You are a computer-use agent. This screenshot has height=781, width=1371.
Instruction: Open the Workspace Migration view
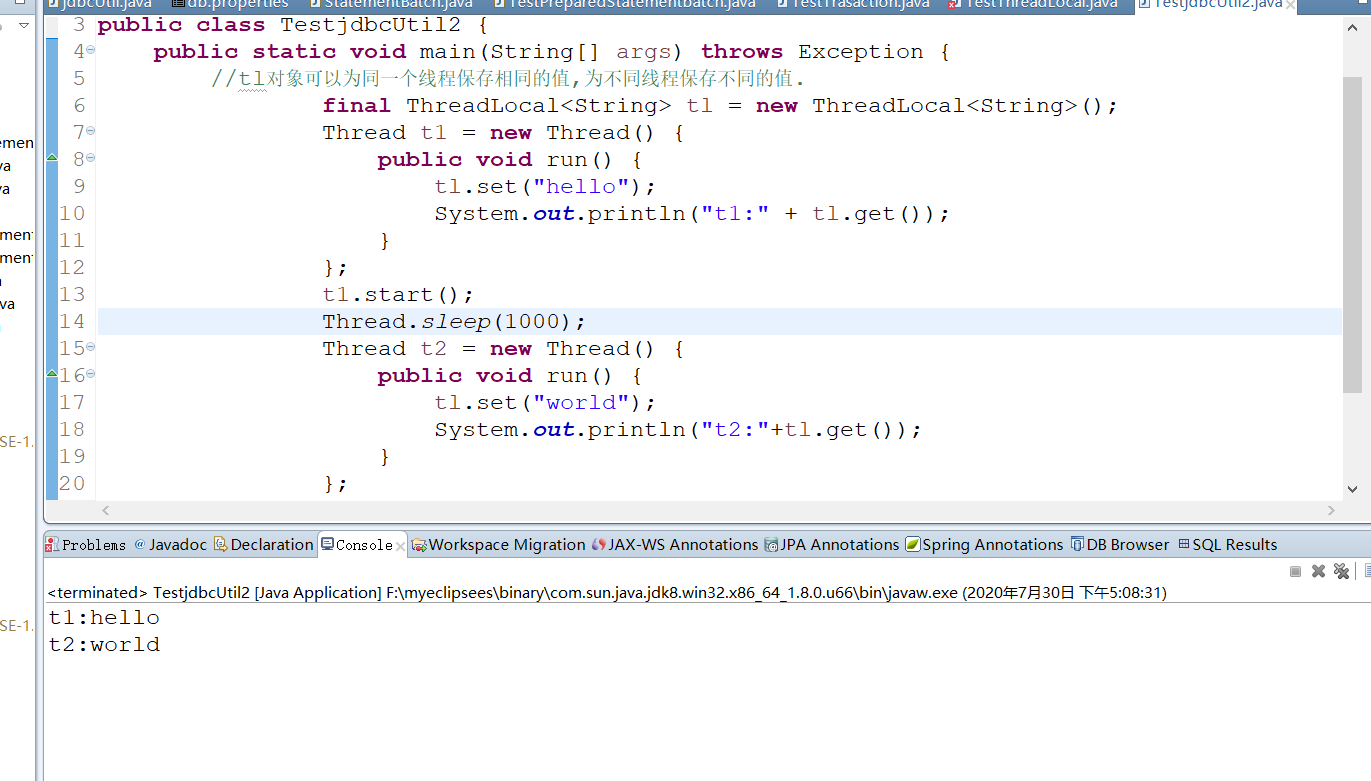[x=420, y=545]
